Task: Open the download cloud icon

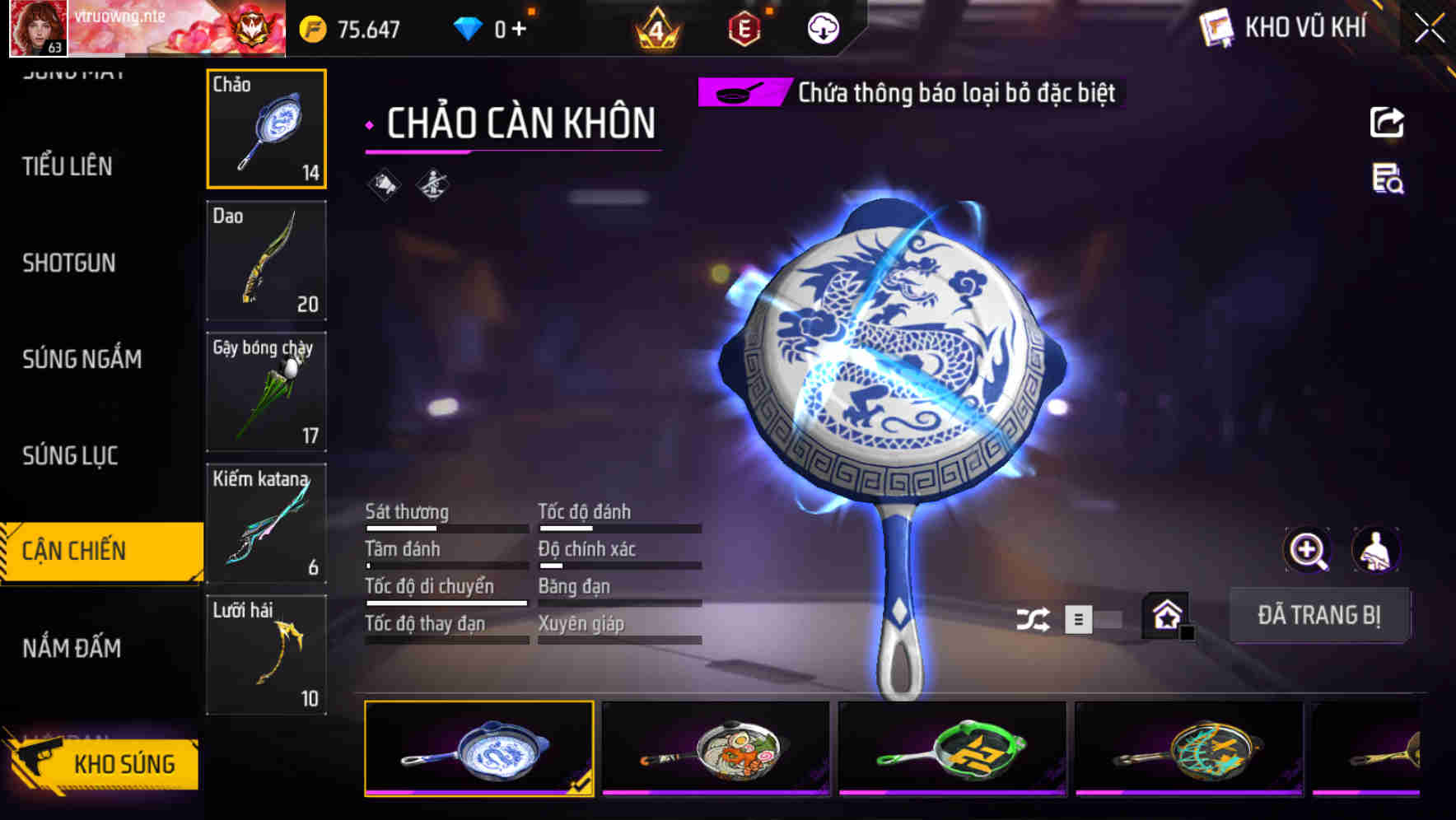Action: [823, 29]
